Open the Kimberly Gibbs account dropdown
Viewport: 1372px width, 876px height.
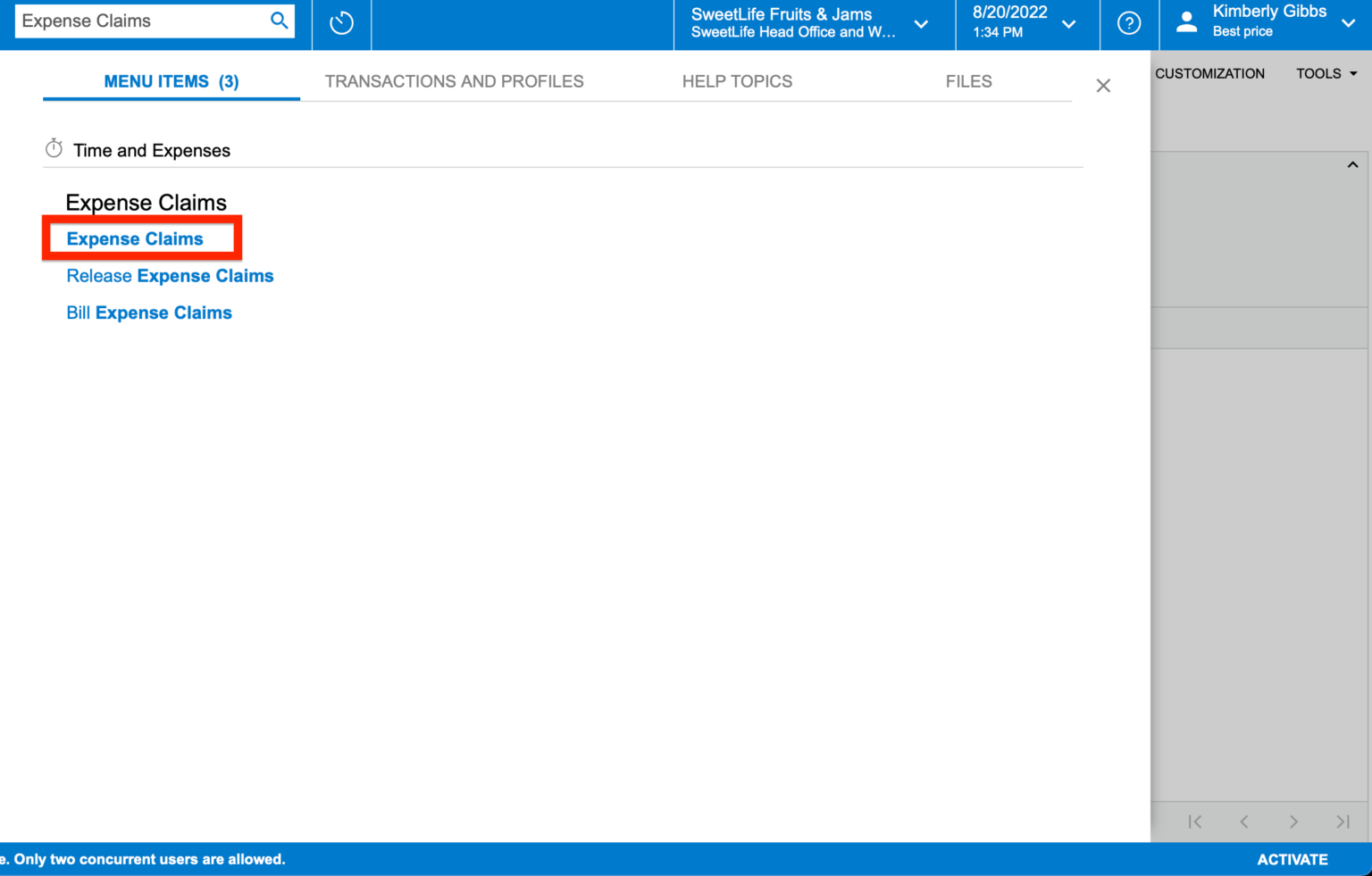coord(1349,23)
